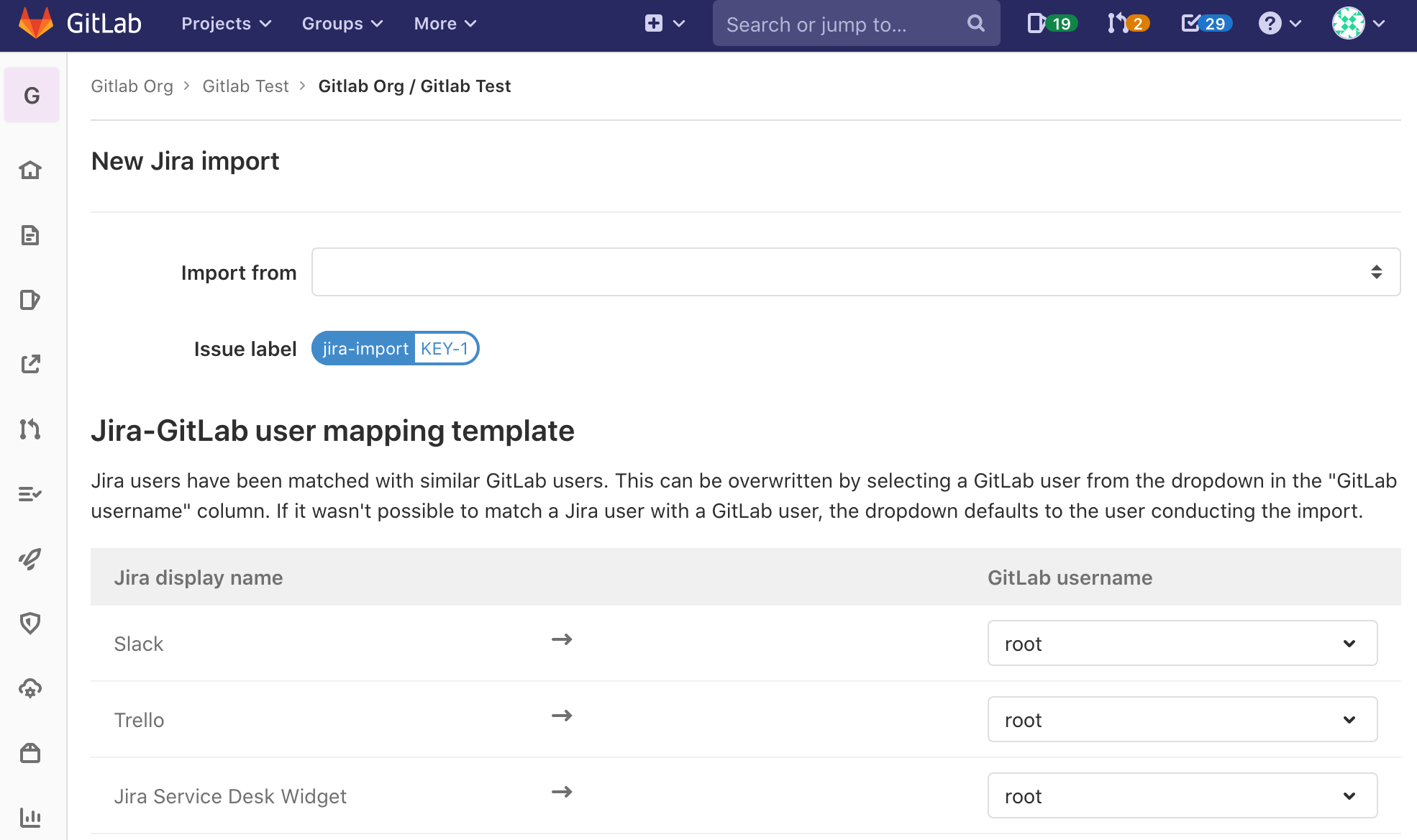Click inside the Search or jump to field
This screenshot has height=840, width=1417.
point(827,23)
